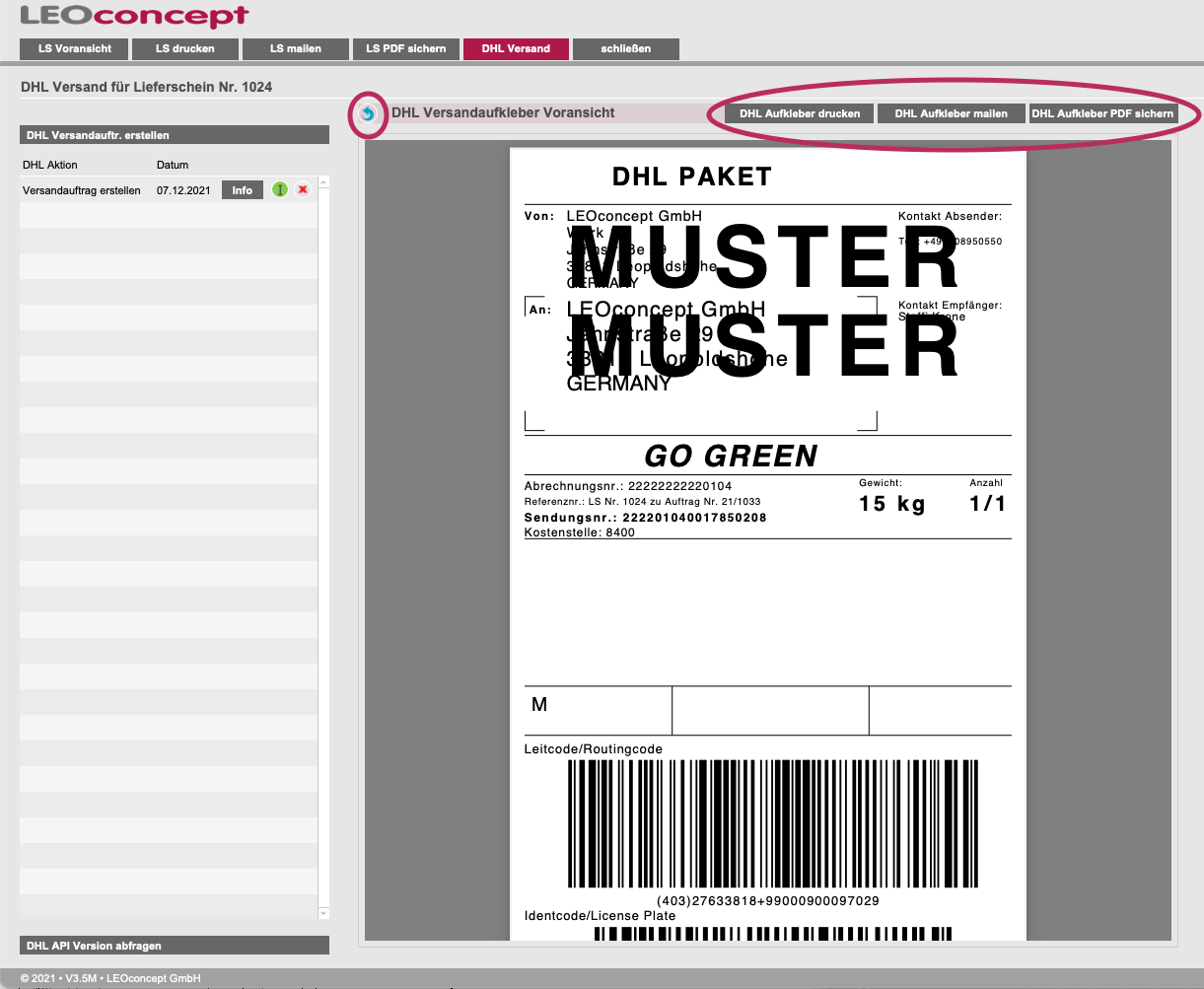Switch to the LS mailen tab
This screenshot has height=989, width=1204.
(x=296, y=48)
